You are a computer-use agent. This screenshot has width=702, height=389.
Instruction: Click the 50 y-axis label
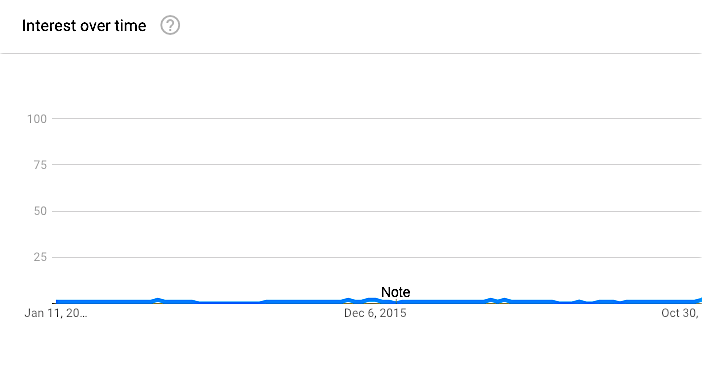(40, 211)
